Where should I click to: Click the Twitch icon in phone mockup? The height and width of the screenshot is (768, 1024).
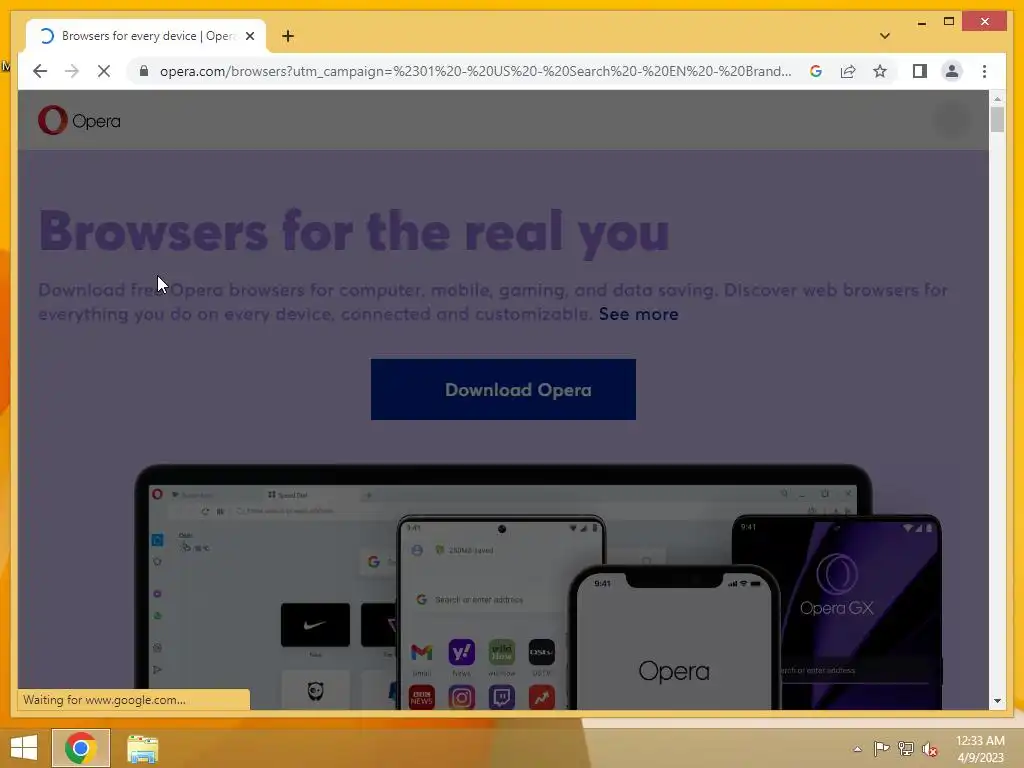[x=502, y=697]
